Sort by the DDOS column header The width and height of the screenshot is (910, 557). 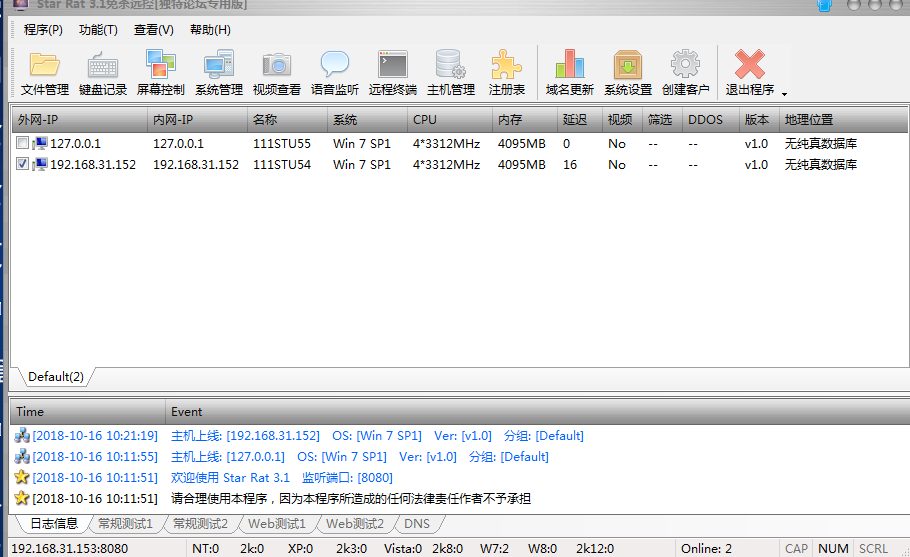point(710,120)
